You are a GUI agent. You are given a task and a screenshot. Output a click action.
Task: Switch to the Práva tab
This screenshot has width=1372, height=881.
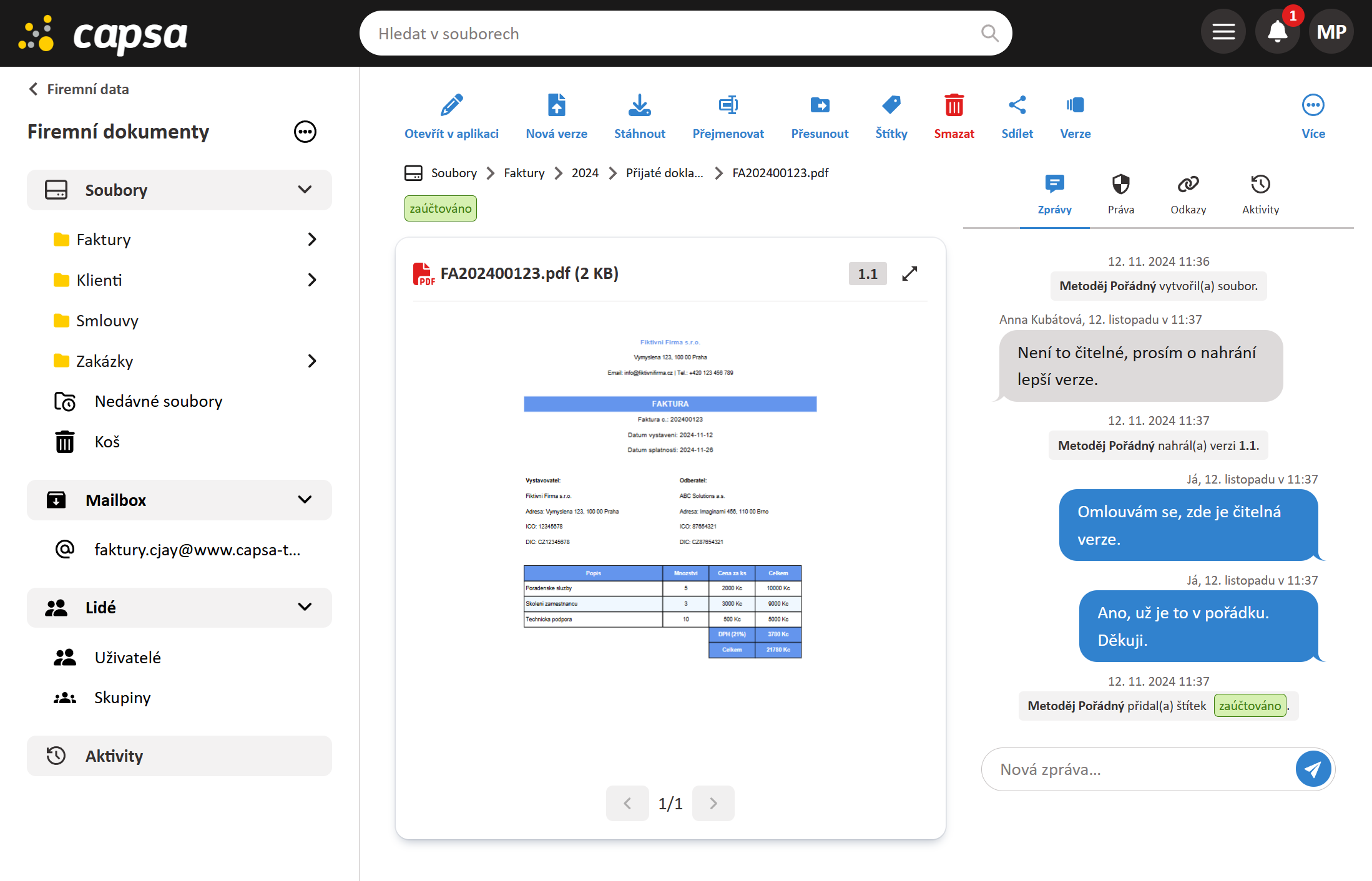click(x=1120, y=194)
